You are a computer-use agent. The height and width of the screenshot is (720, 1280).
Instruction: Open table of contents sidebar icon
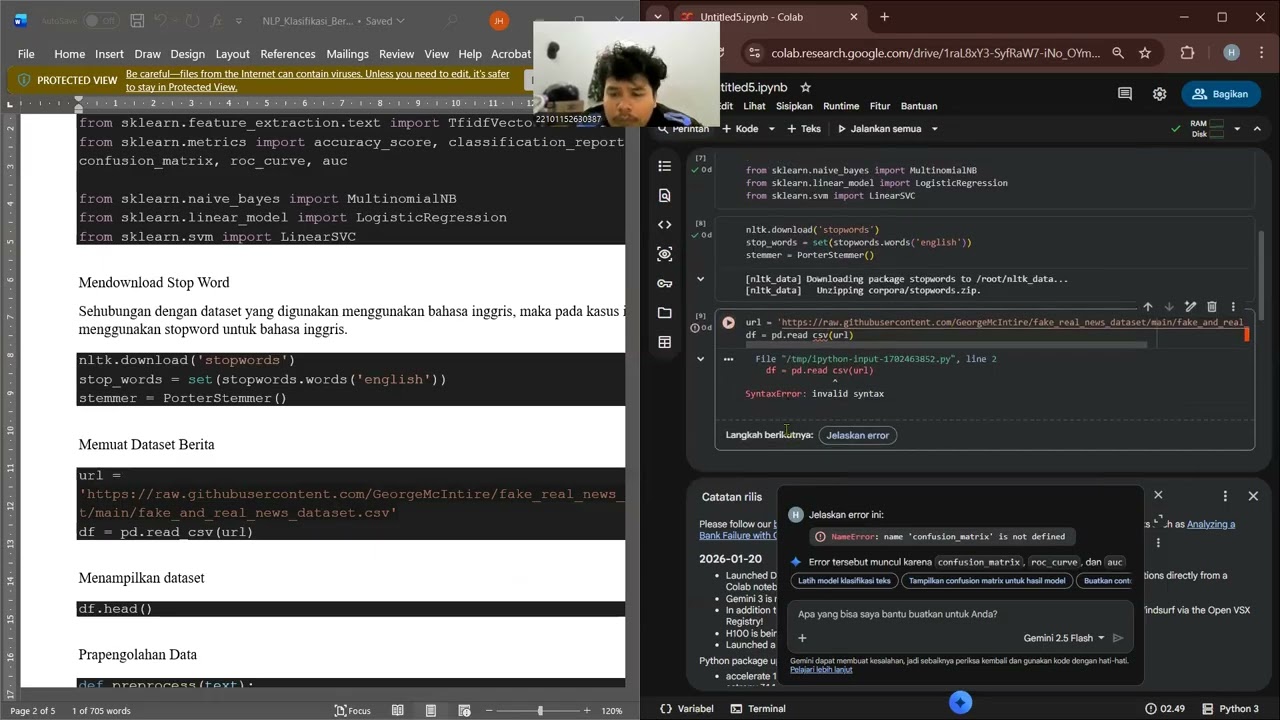pyautogui.click(x=665, y=166)
